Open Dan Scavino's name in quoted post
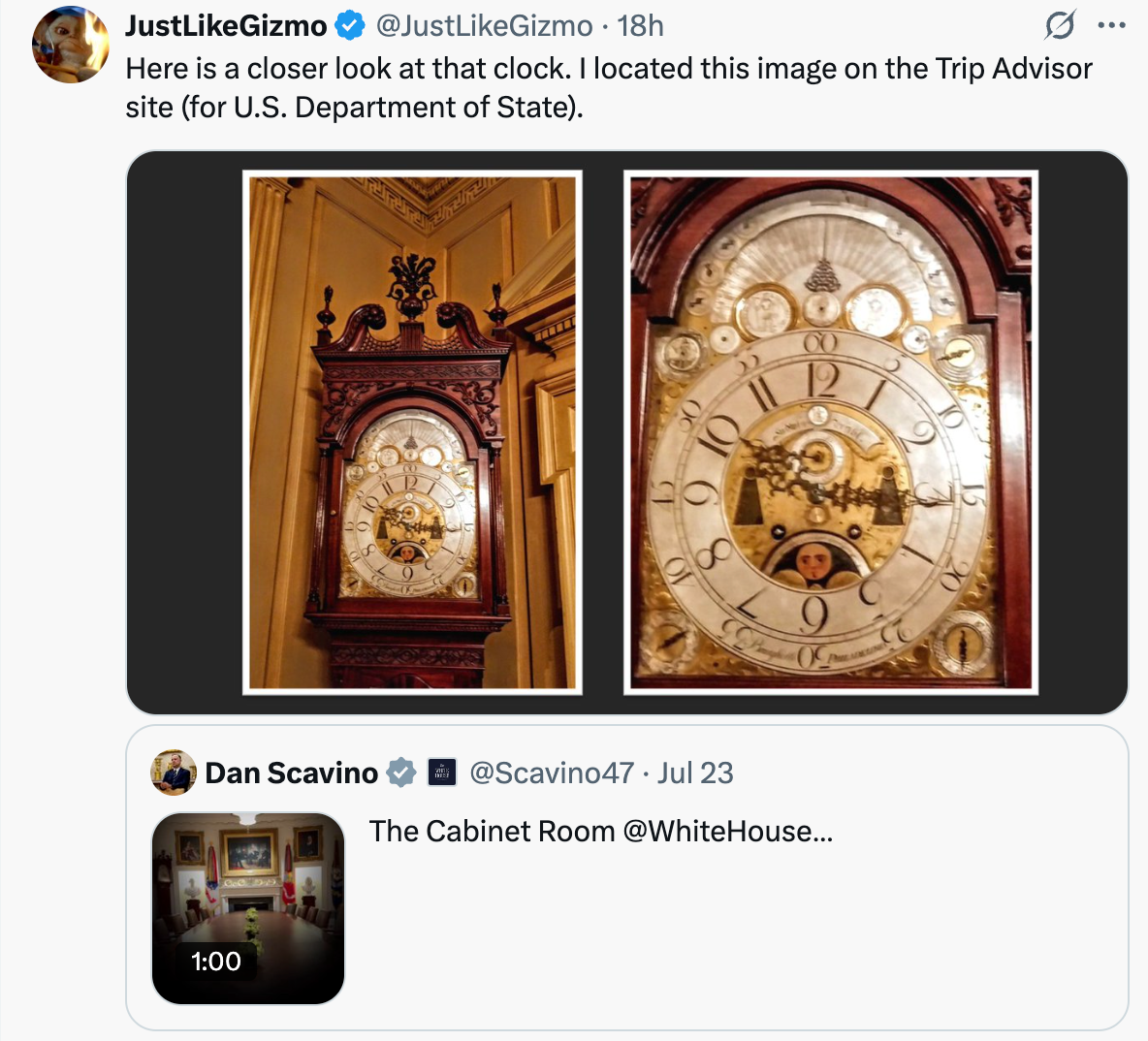The image size is (1148, 1041). pos(292,773)
